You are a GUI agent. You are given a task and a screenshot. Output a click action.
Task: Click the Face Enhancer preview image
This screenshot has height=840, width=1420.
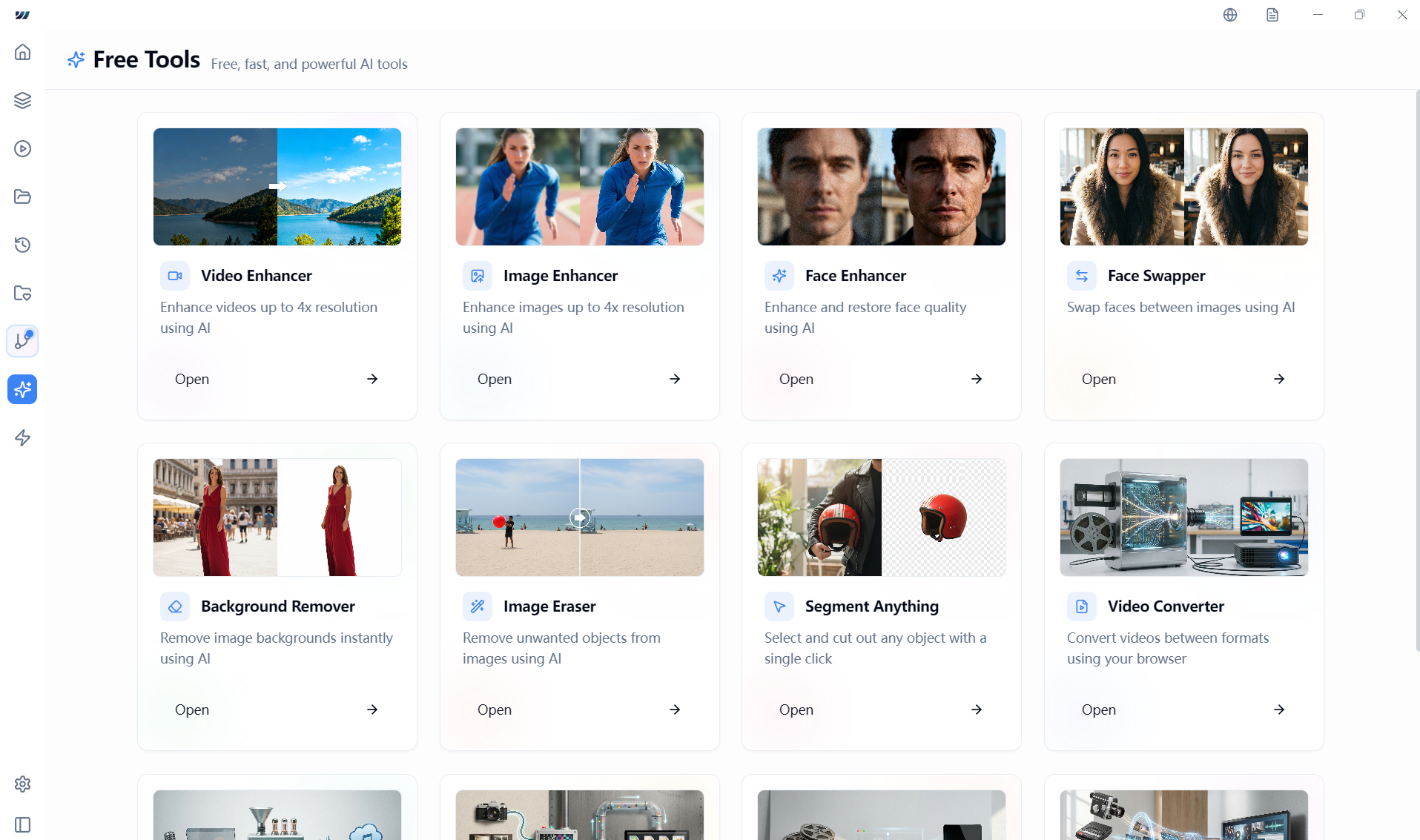coord(881,186)
